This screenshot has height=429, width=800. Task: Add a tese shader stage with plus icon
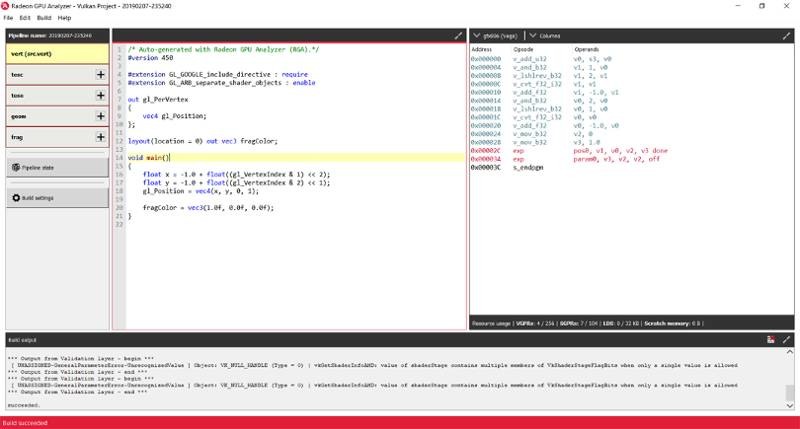101,96
